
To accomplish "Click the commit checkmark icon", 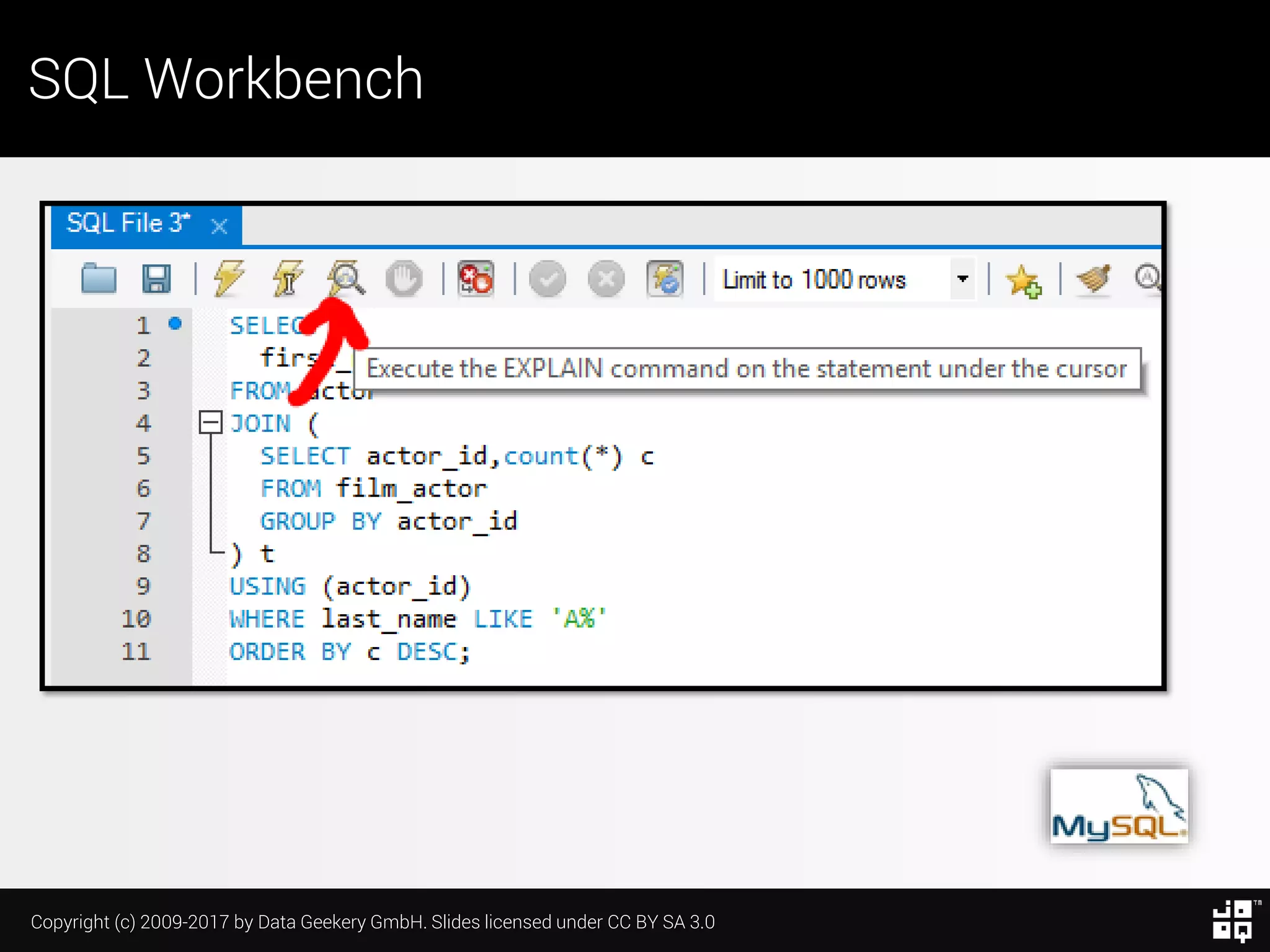I will pyautogui.click(x=548, y=279).
